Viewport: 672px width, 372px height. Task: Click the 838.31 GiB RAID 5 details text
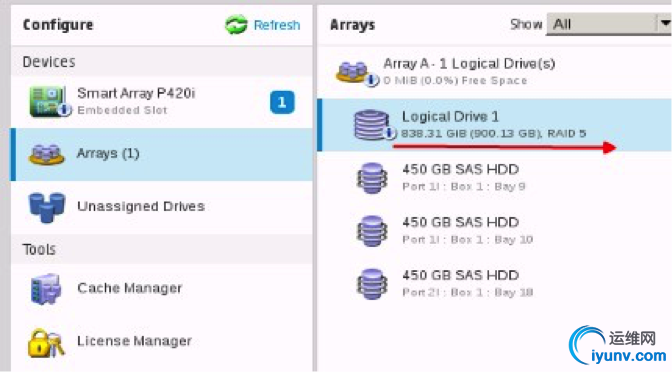click(x=494, y=134)
